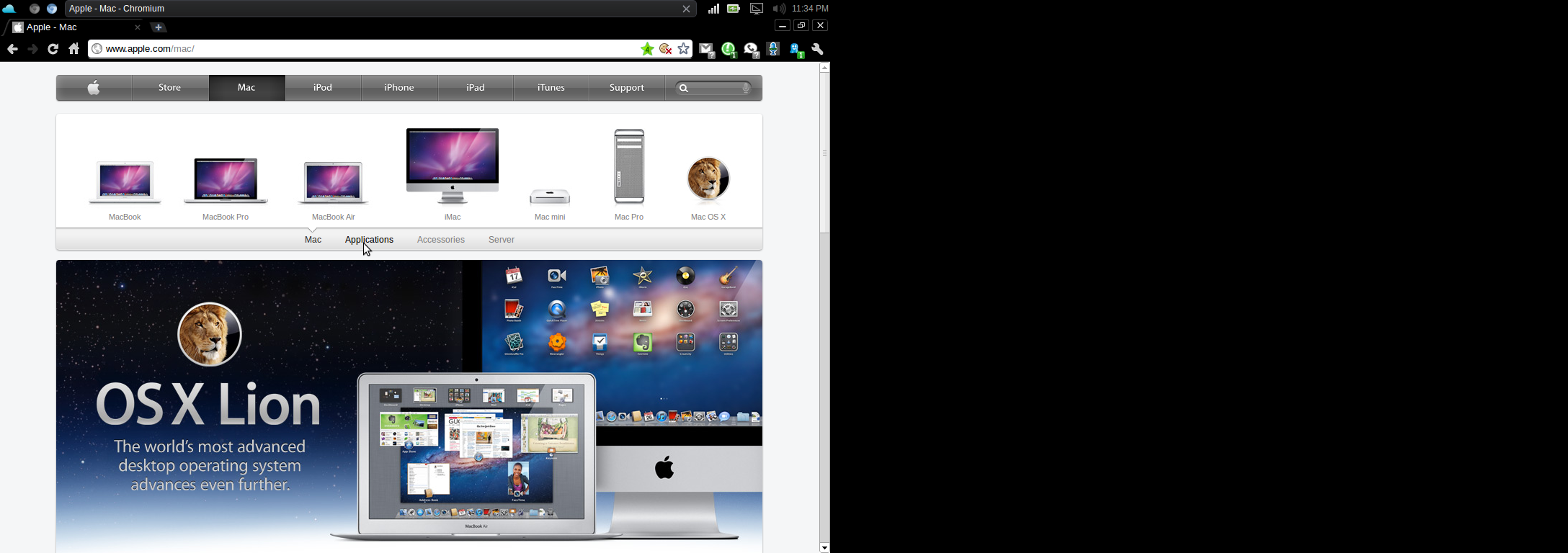Click the forward navigation arrow
This screenshot has width=1568, height=553.
coord(32,49)
